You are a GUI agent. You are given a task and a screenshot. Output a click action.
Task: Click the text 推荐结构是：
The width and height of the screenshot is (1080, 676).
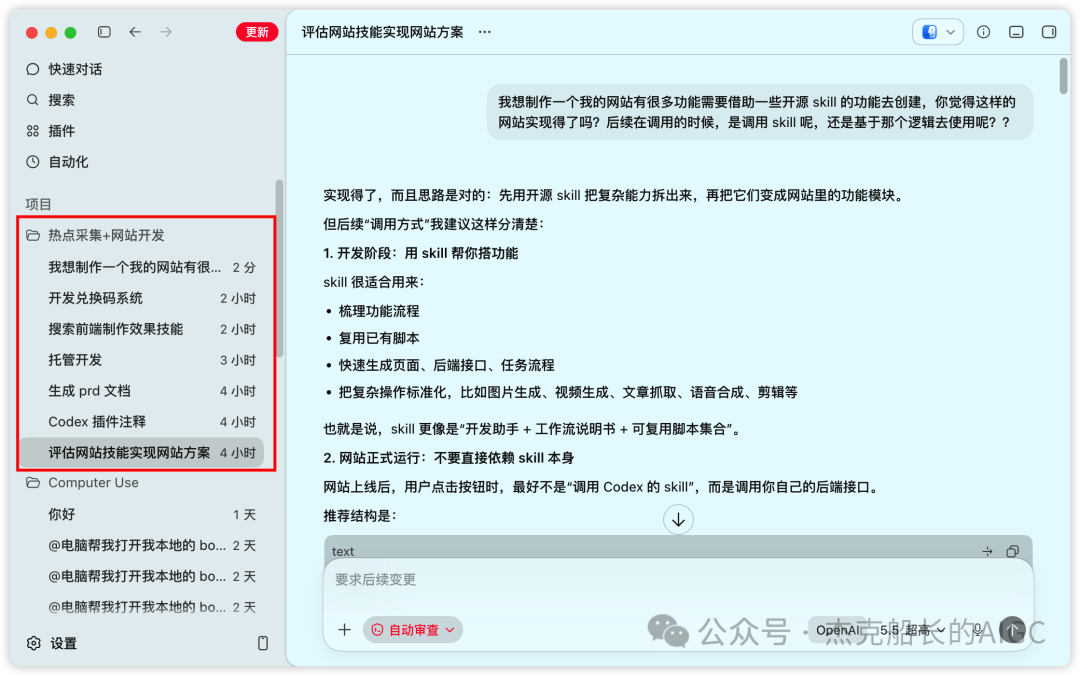pos(360,516)
